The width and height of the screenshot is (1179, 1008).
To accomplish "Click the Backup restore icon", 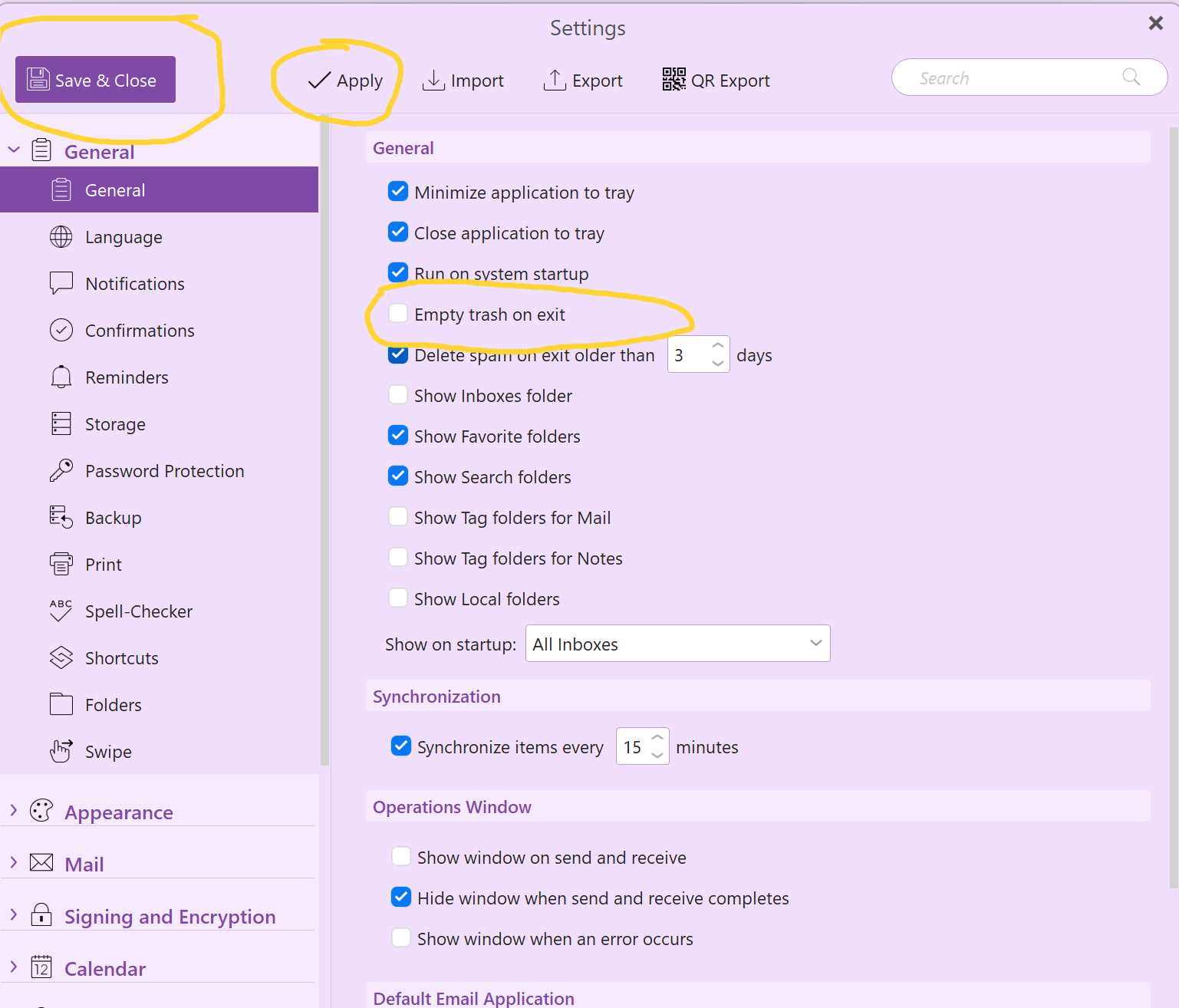I will 61,517.
